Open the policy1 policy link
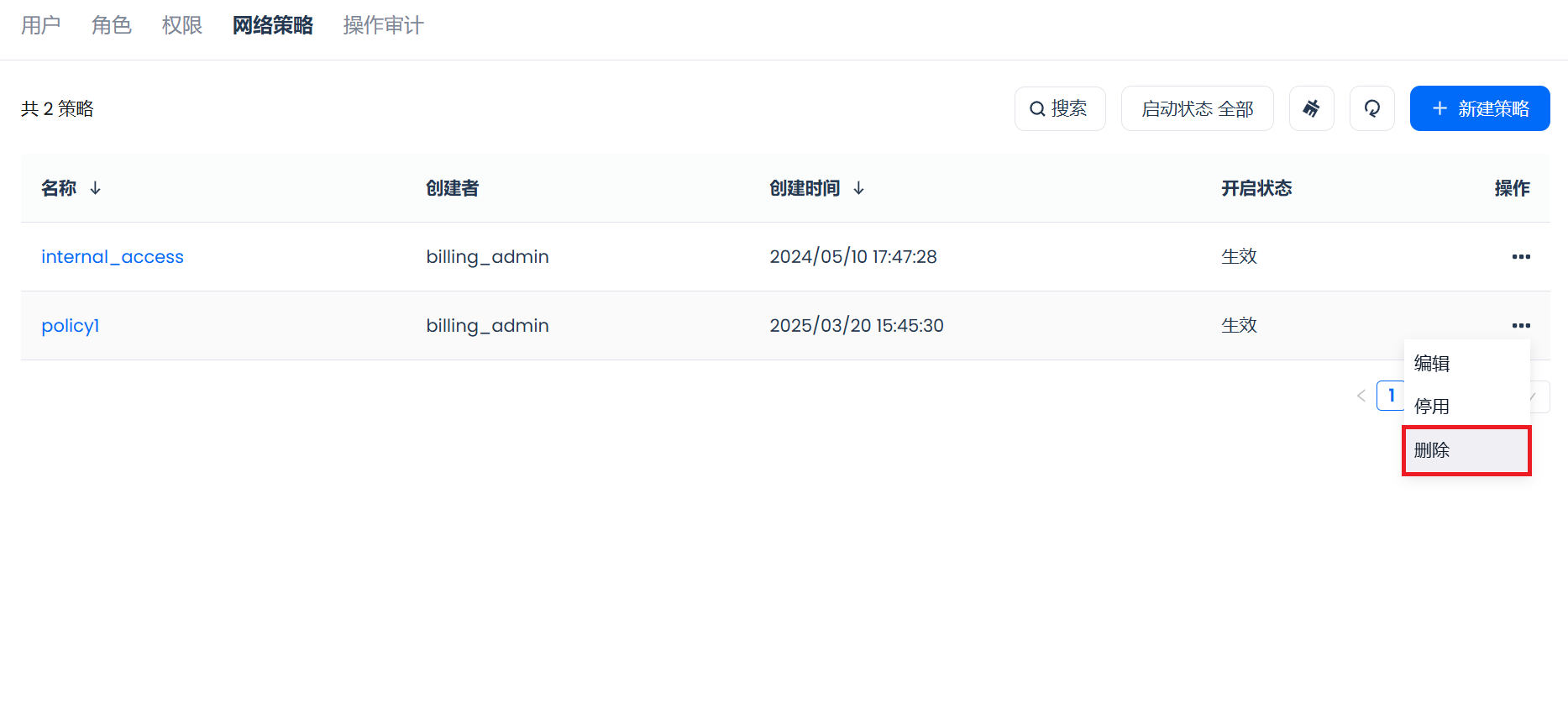 pos(71,326)
